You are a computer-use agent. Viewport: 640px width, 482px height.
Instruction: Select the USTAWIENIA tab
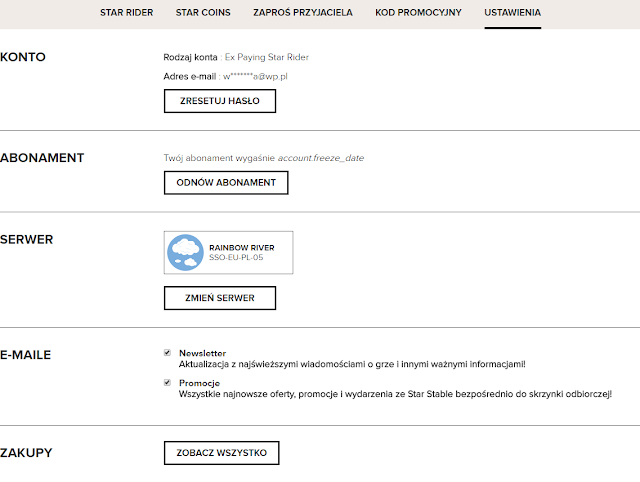pos(513,13)
